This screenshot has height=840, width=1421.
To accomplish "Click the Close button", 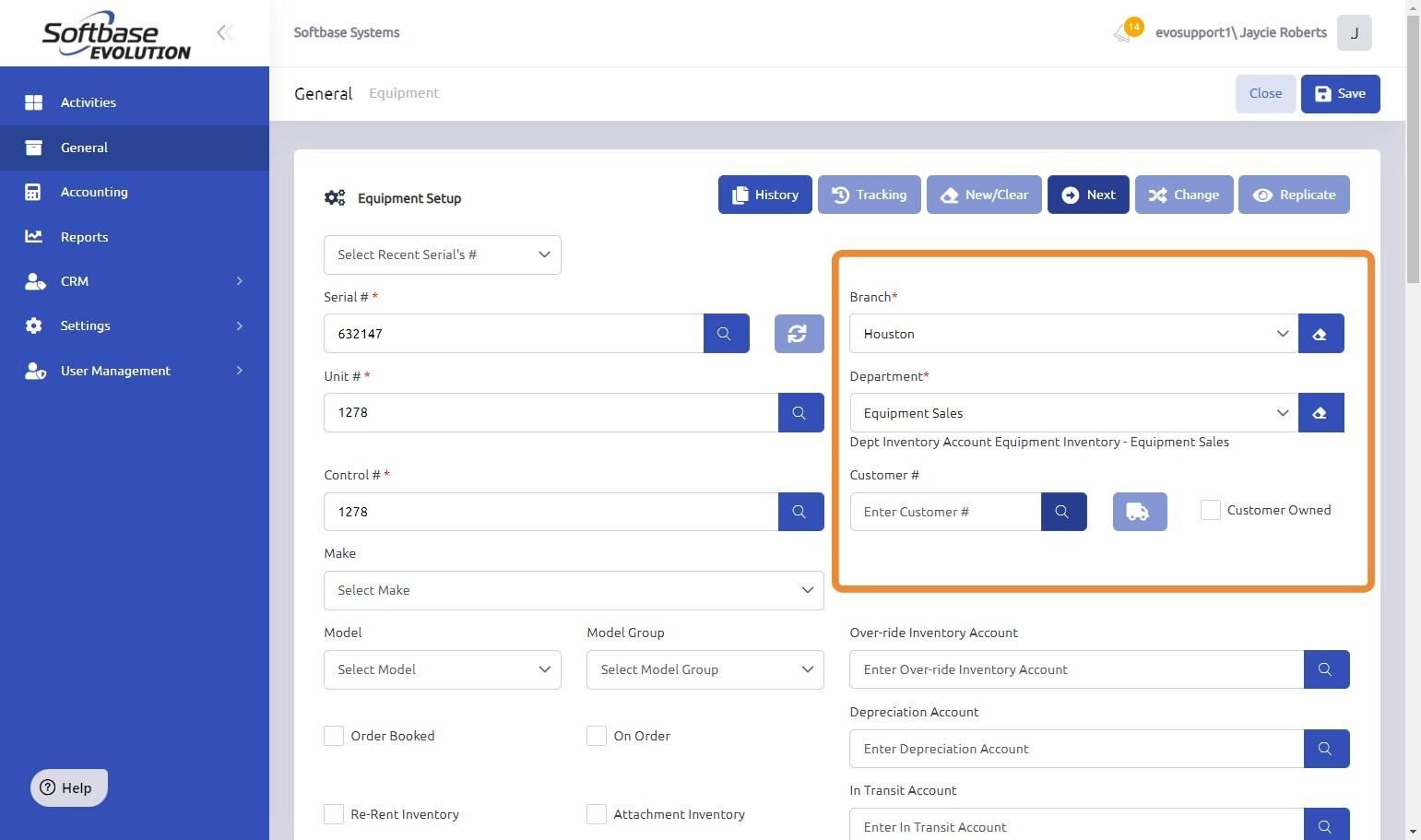I will tap(1265, 94).
